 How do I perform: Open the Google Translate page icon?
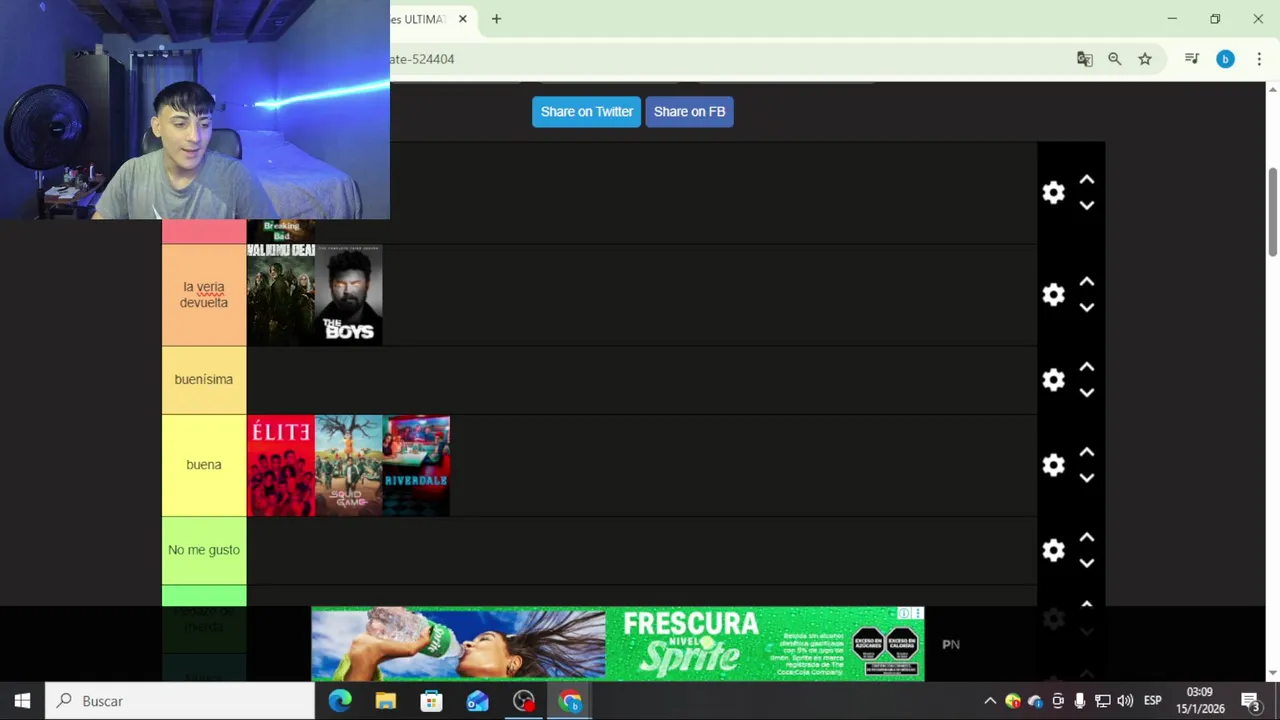tap(1085, 59)
